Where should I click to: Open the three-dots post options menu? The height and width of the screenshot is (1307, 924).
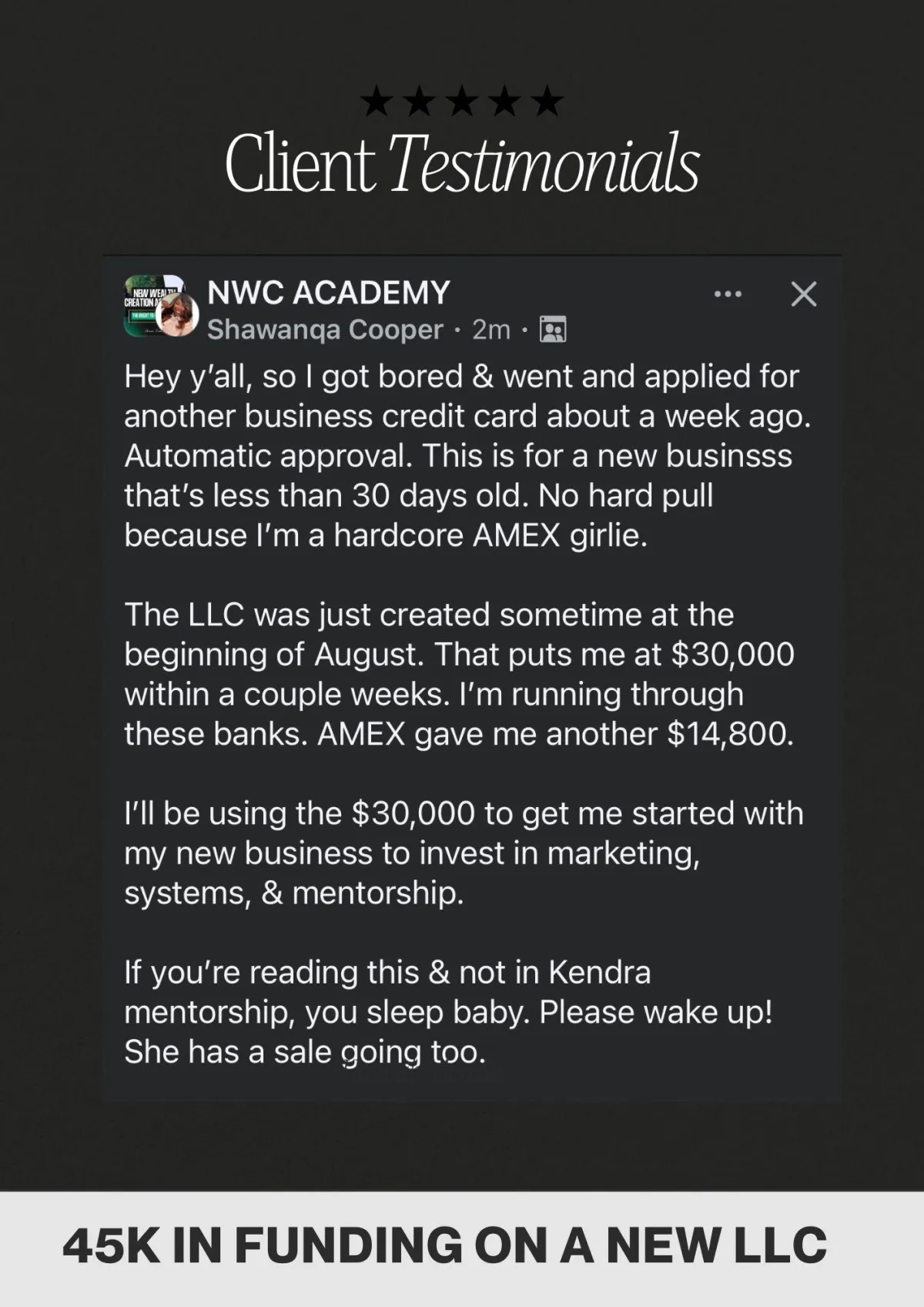(728, 294)
